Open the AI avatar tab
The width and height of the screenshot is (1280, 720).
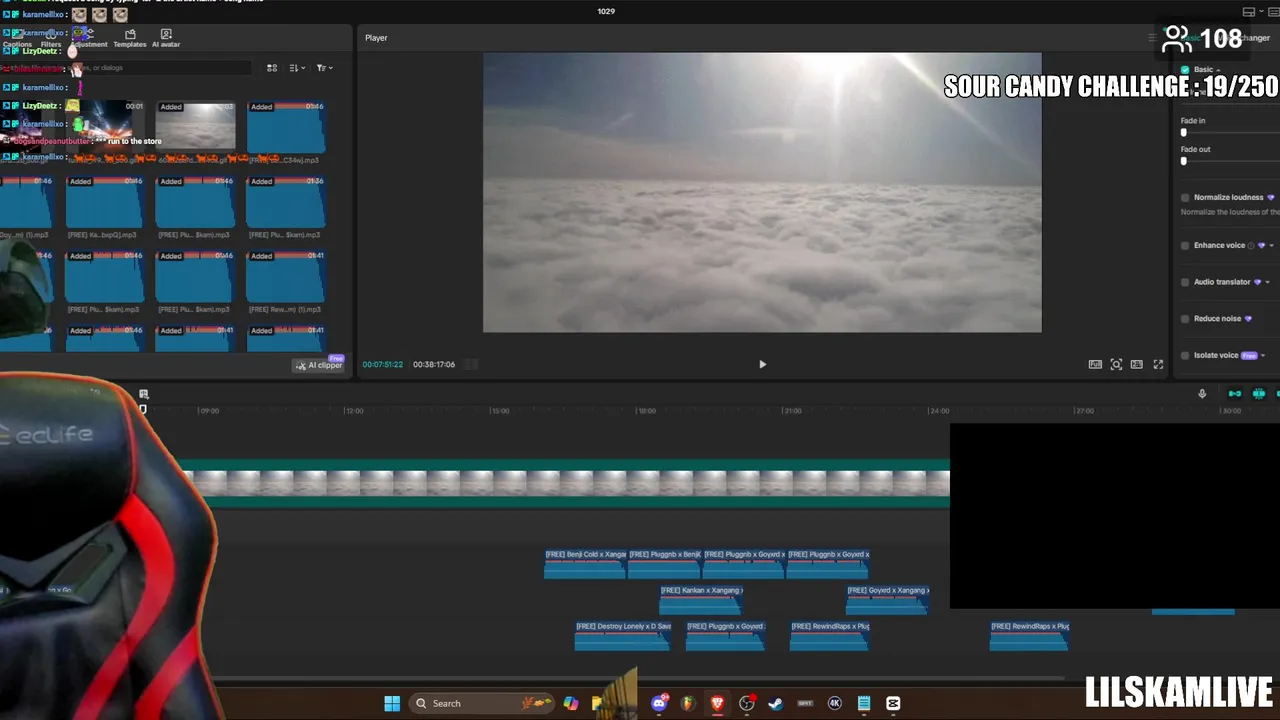pyautogui.click(x=166, y=39)
